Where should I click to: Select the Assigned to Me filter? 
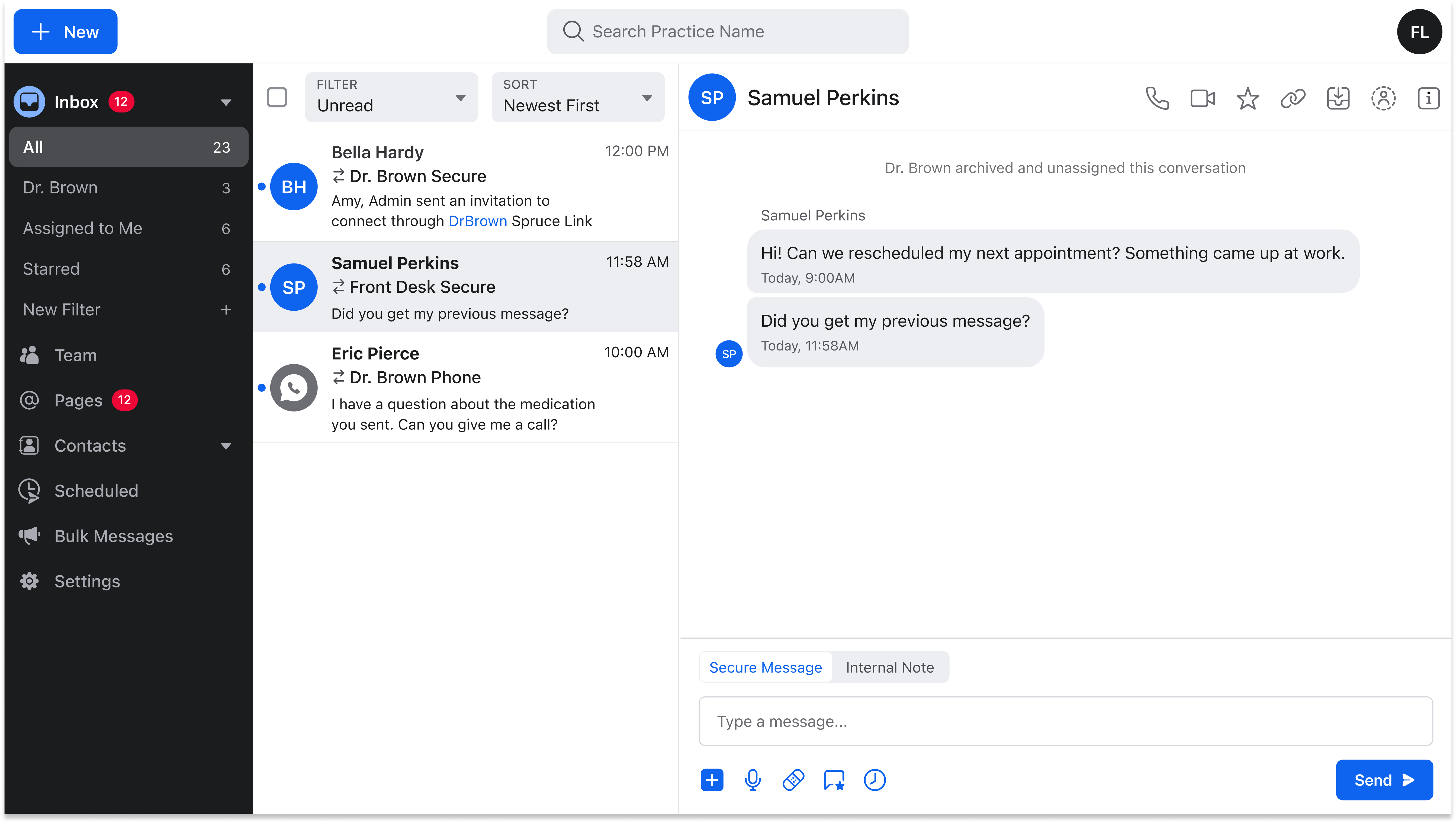click(x=129, y=228)
